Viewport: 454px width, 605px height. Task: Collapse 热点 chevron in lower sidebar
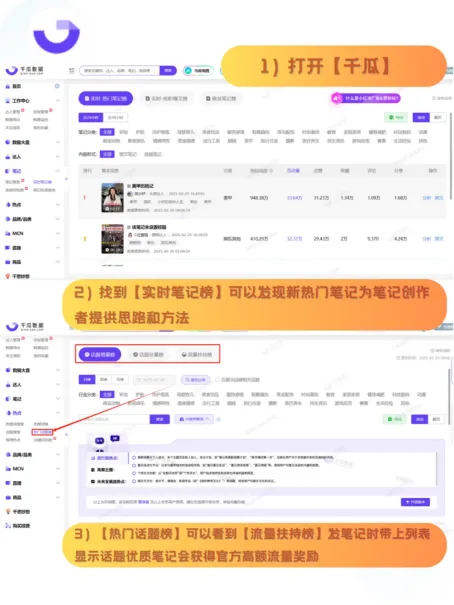(58, 413)
